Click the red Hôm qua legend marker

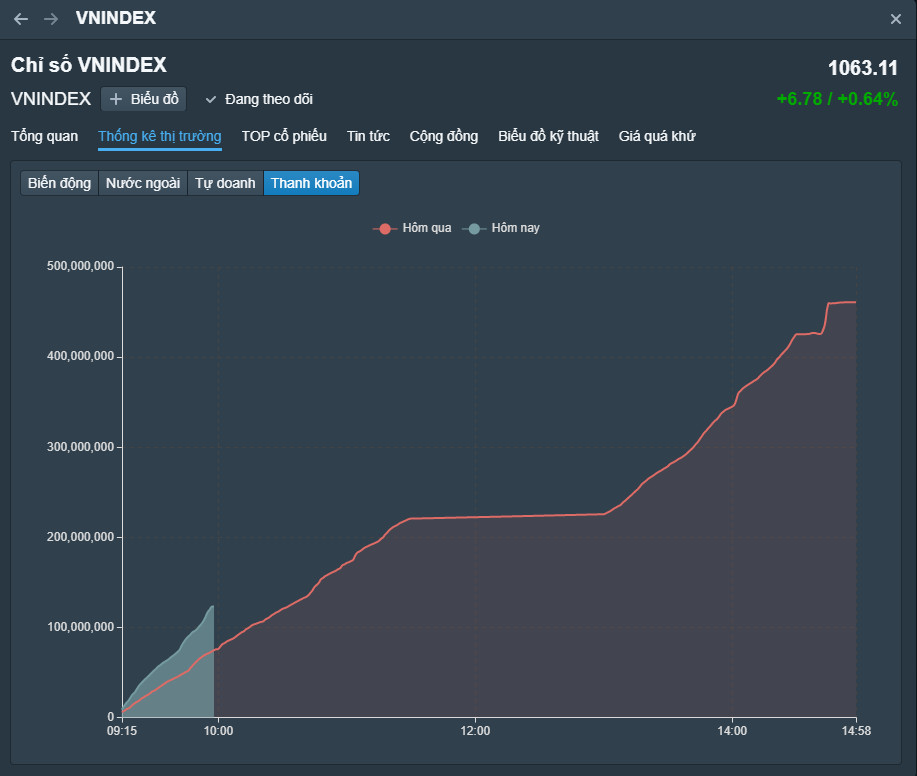[385, 229]
